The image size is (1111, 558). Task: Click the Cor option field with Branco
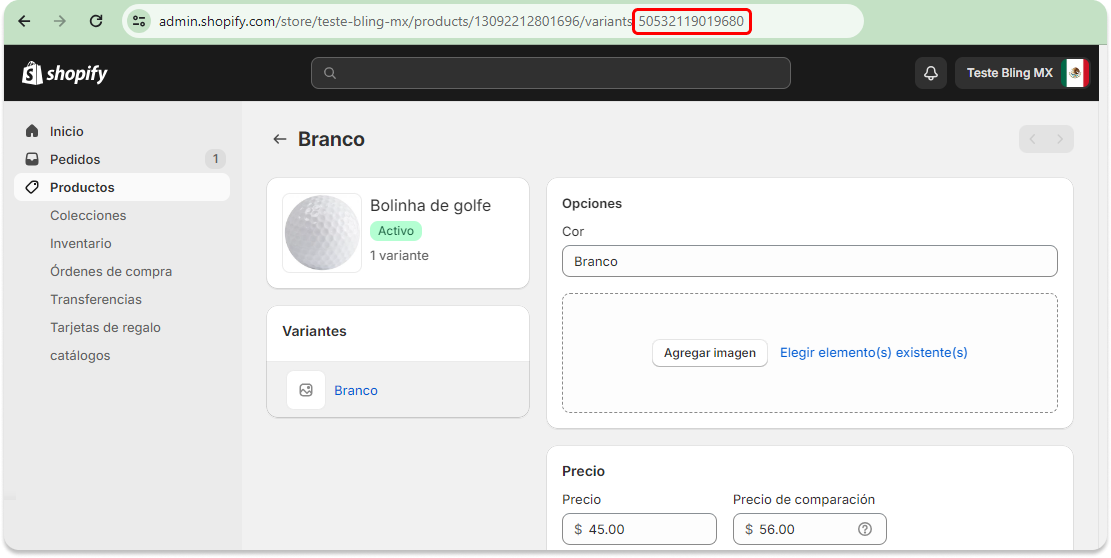[810, 261]
